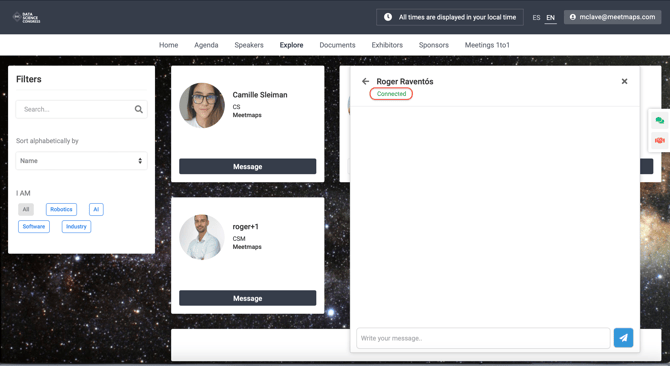Click the Camille Sleiman name

pos(260,95)
